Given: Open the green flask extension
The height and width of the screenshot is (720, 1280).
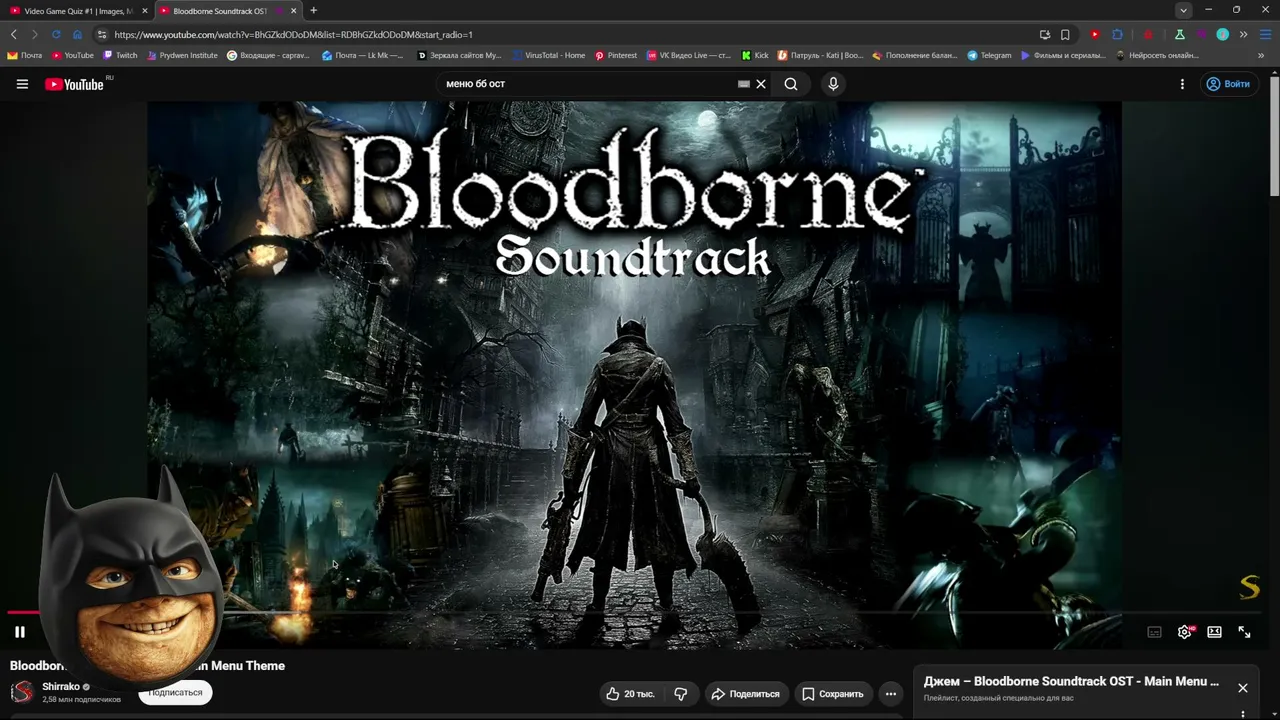Looking at the screenshot, I should [1179, 35].
